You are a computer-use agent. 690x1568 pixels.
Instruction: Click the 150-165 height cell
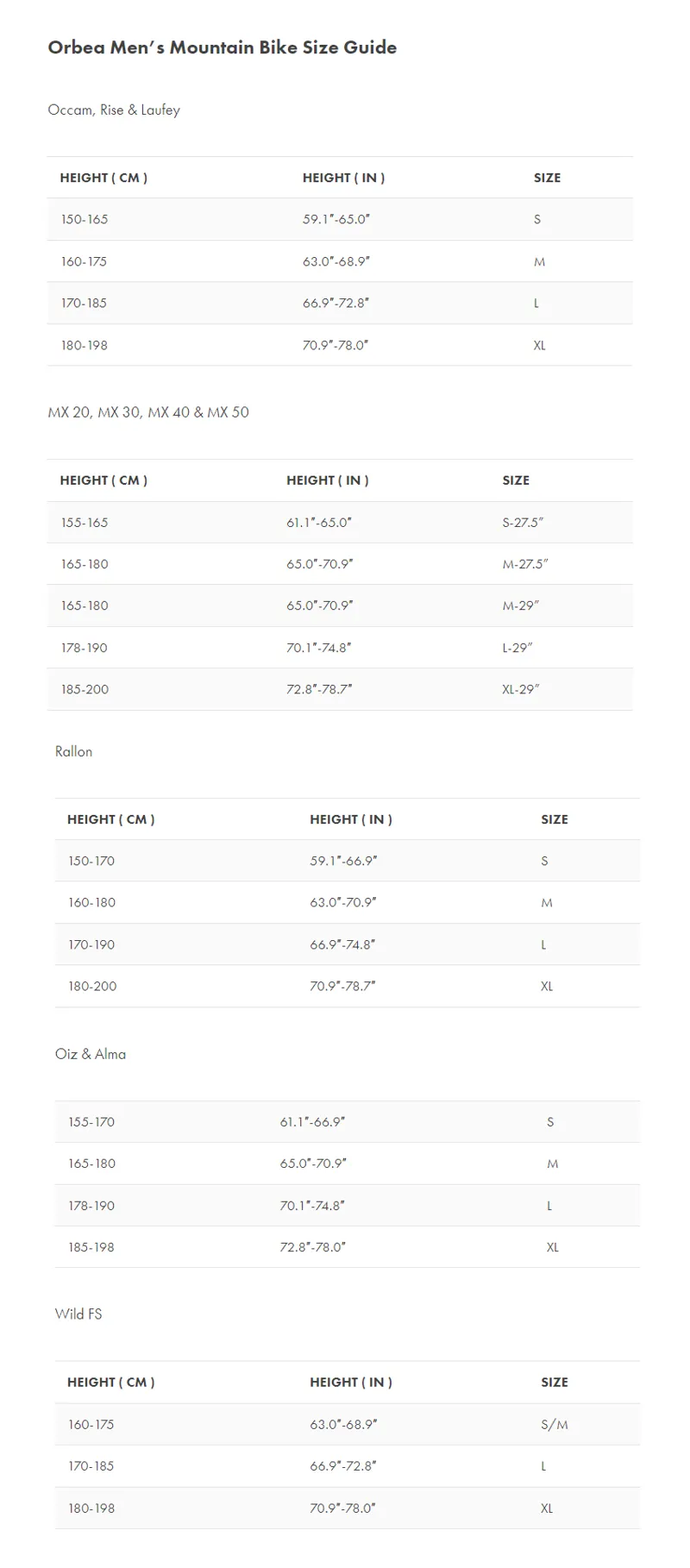(x=85, y=219)
